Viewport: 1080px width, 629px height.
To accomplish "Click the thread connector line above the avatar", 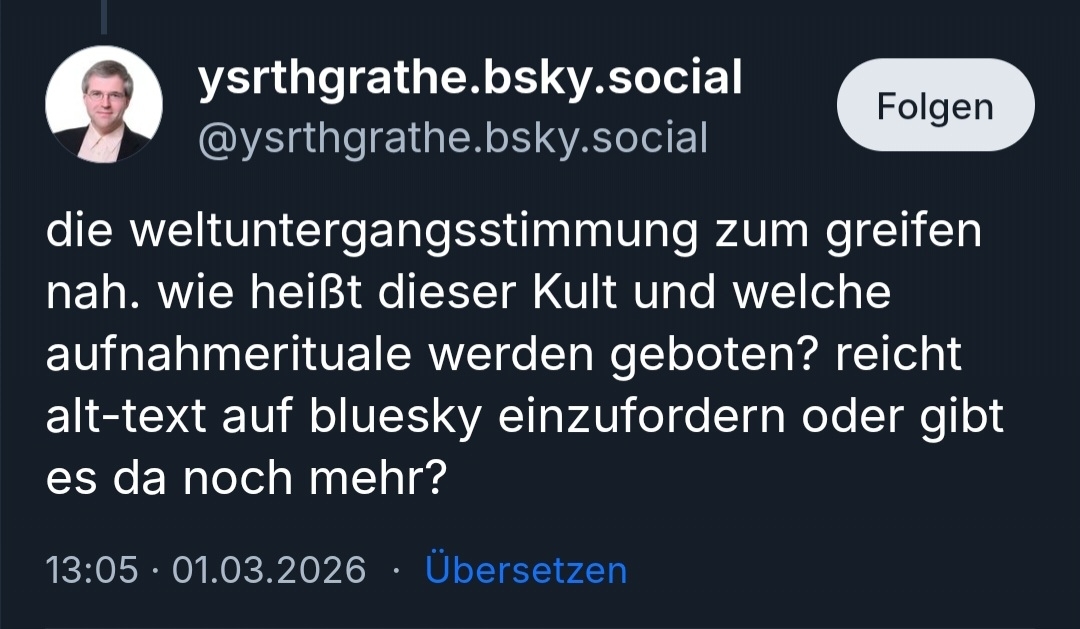I will pyautogui.click(x=104, y=16).
